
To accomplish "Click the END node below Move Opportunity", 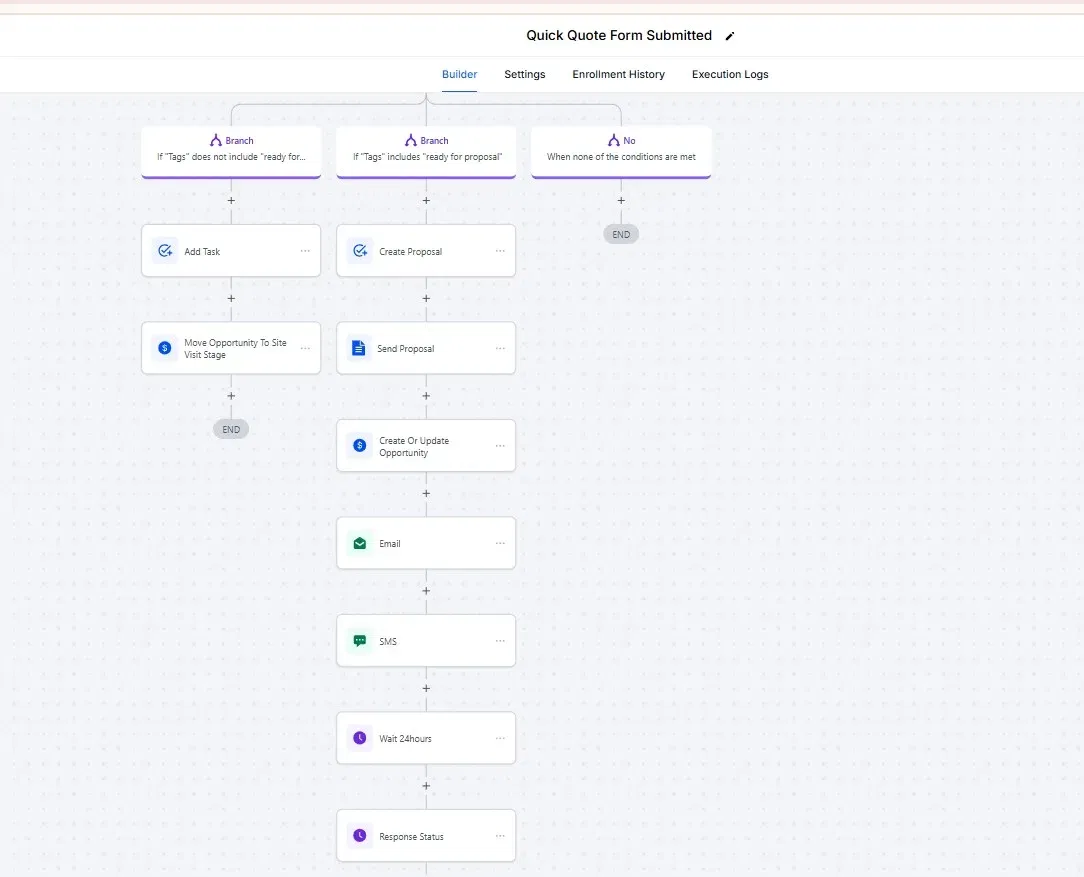I will (x=231, y=429).
